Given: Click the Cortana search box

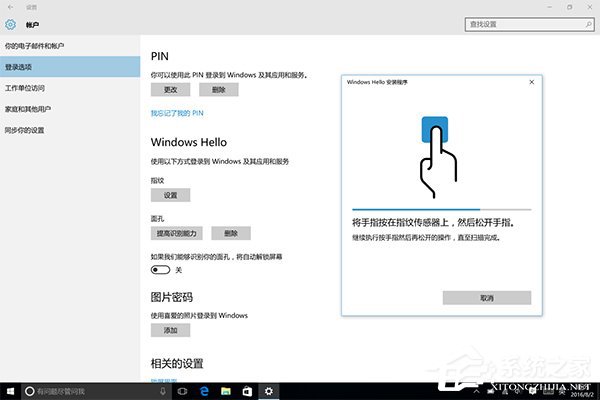Looking at the screenshot, I should [x=96, y=391].
